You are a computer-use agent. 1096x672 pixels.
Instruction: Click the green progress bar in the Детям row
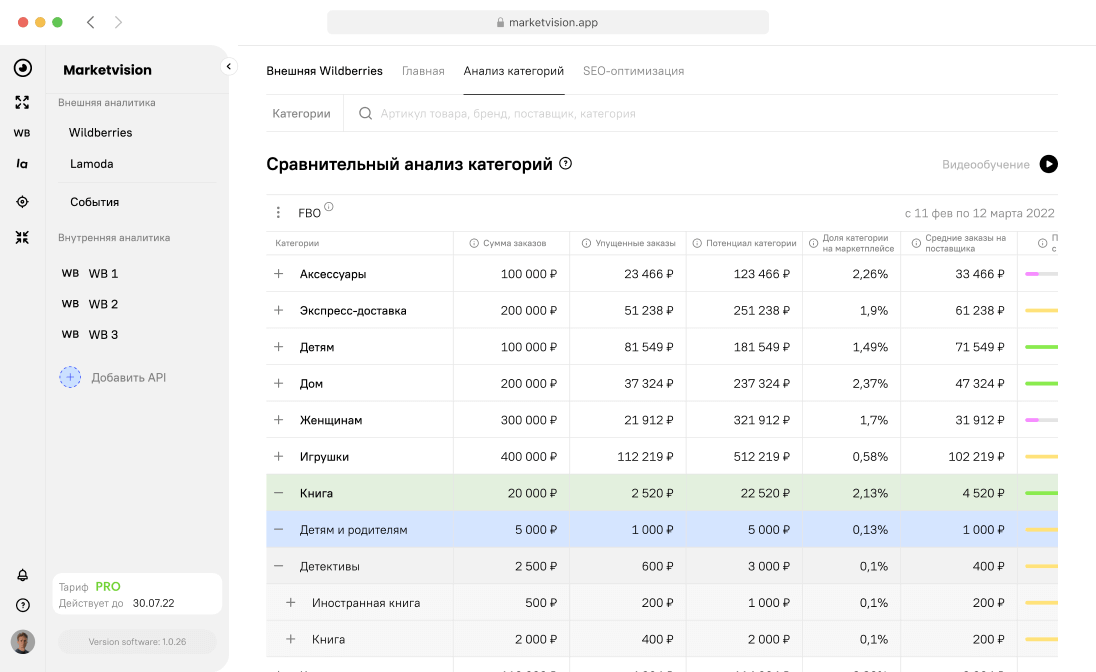[x=1041, y=347]
